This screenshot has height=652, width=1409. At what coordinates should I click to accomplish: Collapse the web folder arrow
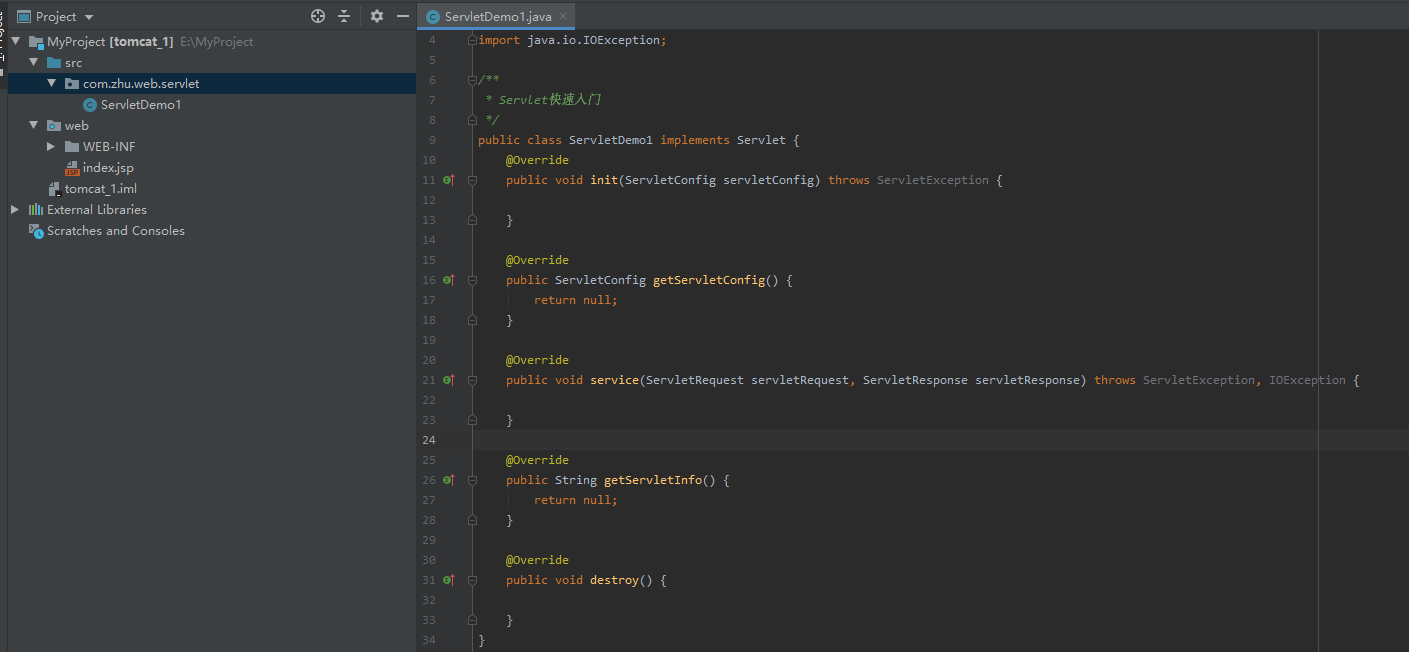[x=33, y=126]
